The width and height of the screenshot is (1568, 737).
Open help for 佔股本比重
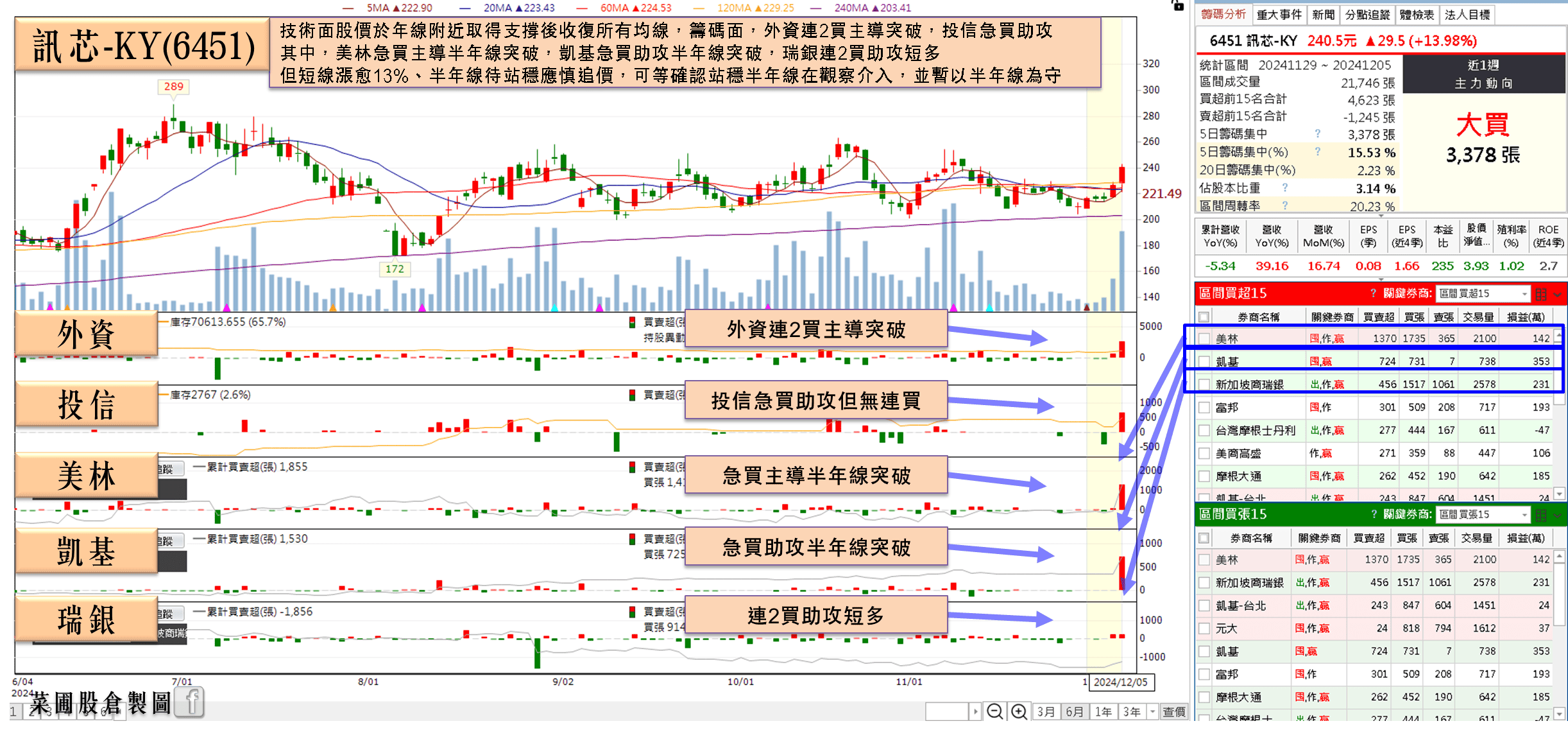pos(1285,187)
